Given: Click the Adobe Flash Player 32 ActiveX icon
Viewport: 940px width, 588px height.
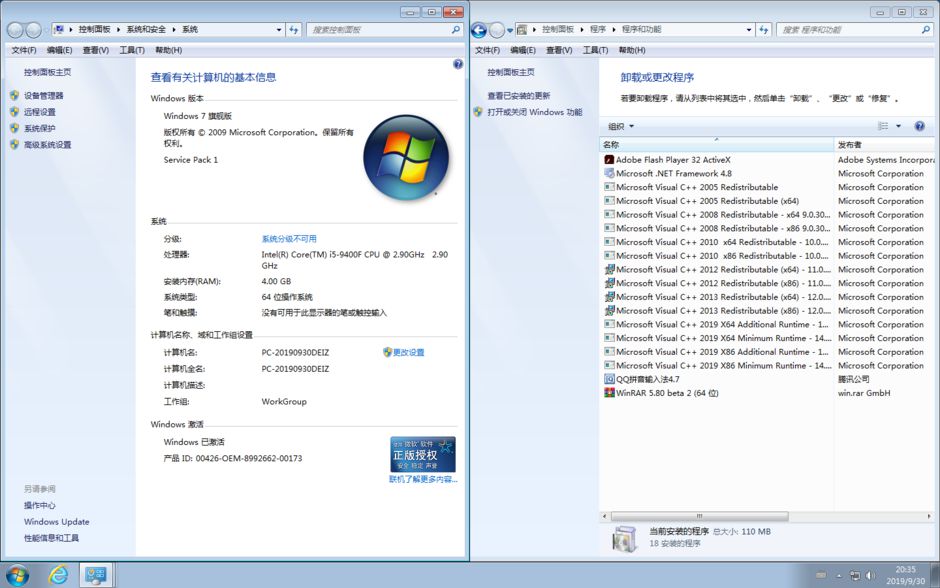Looking at the screenshot, I should click(609, 159).
